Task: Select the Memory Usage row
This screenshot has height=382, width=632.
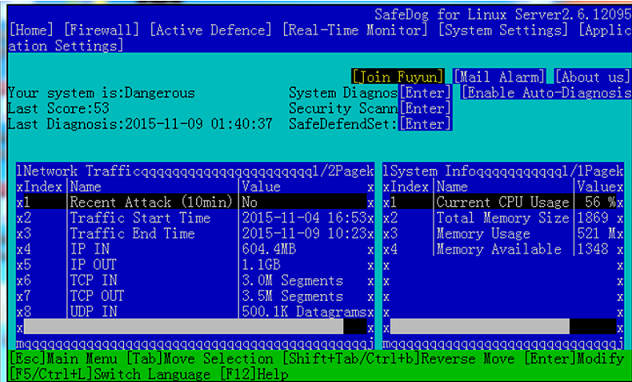Action: (x=503, y=234)
